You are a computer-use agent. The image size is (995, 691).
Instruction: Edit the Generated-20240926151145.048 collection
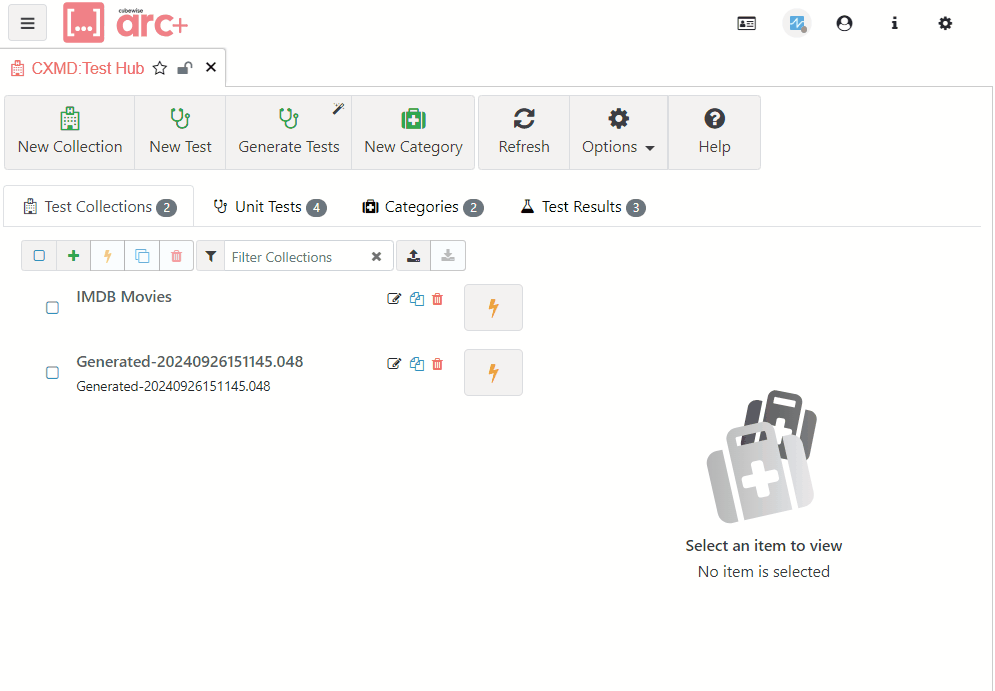(x=394, y=364)
